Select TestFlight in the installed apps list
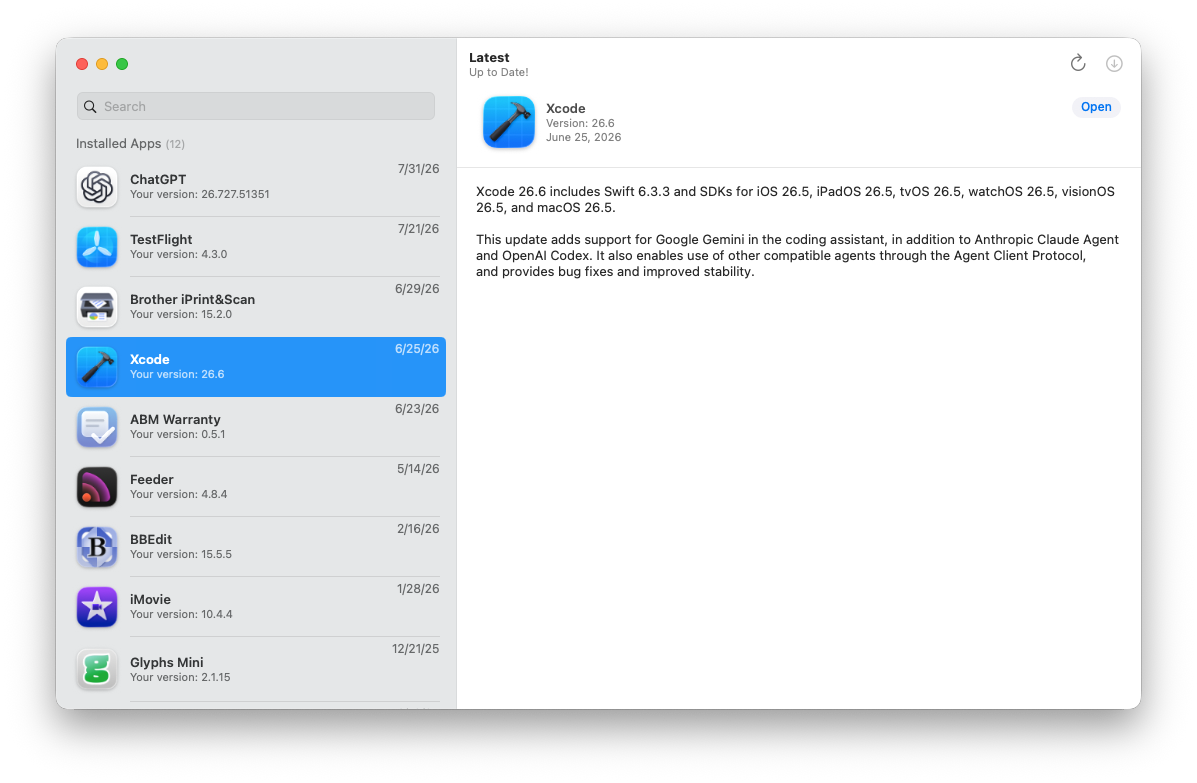 (256, 246)
